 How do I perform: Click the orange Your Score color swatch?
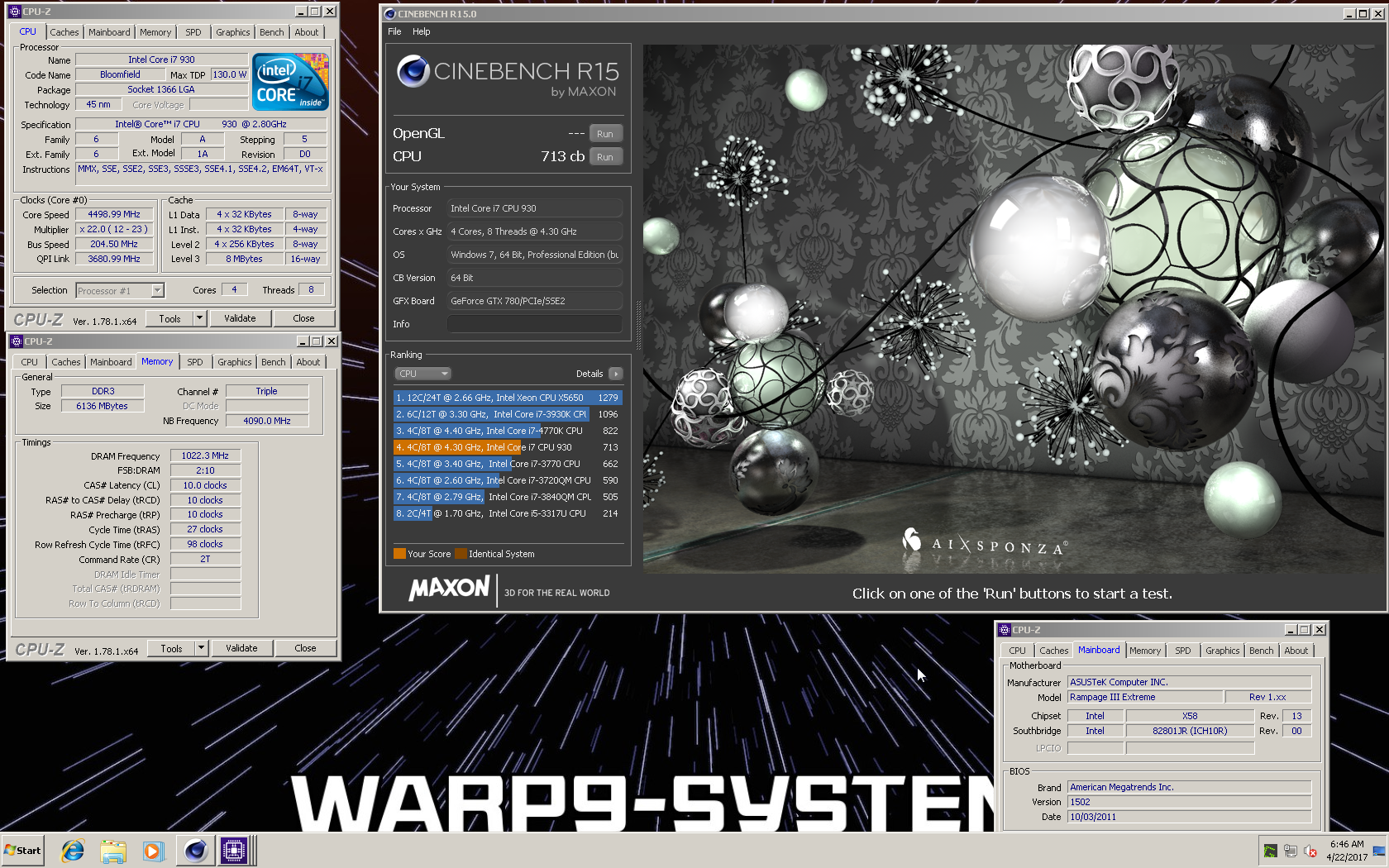pyautogui.click(x=399, y=554)
